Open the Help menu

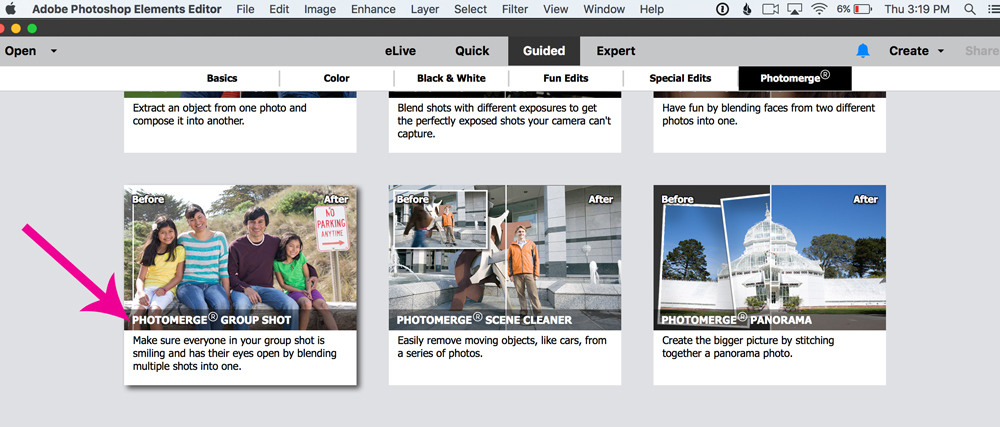coord(652,9)
